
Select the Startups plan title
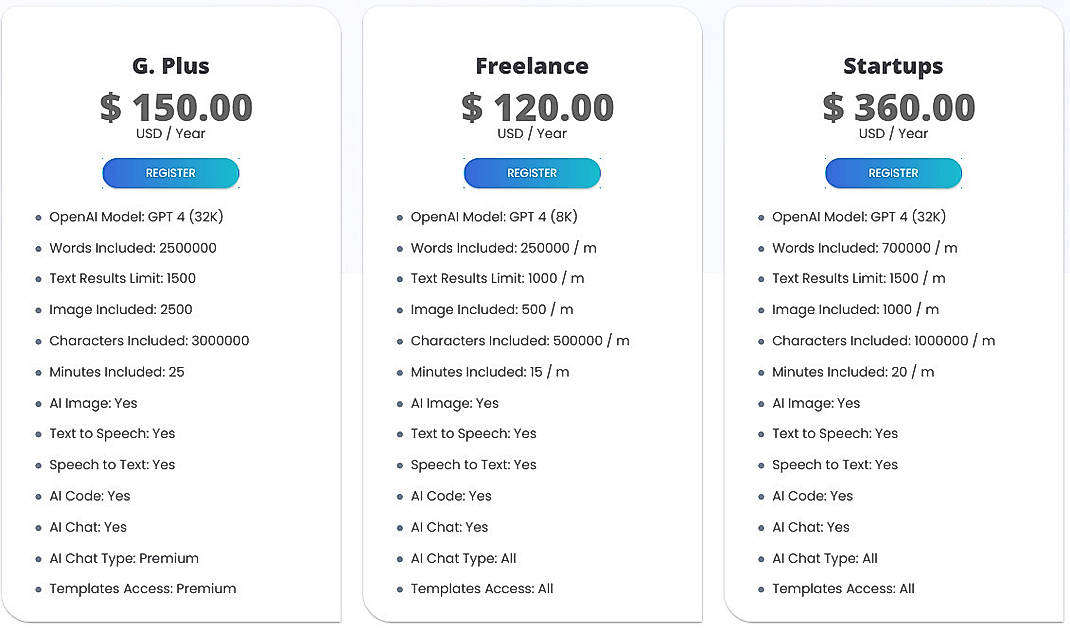(892, 65)
